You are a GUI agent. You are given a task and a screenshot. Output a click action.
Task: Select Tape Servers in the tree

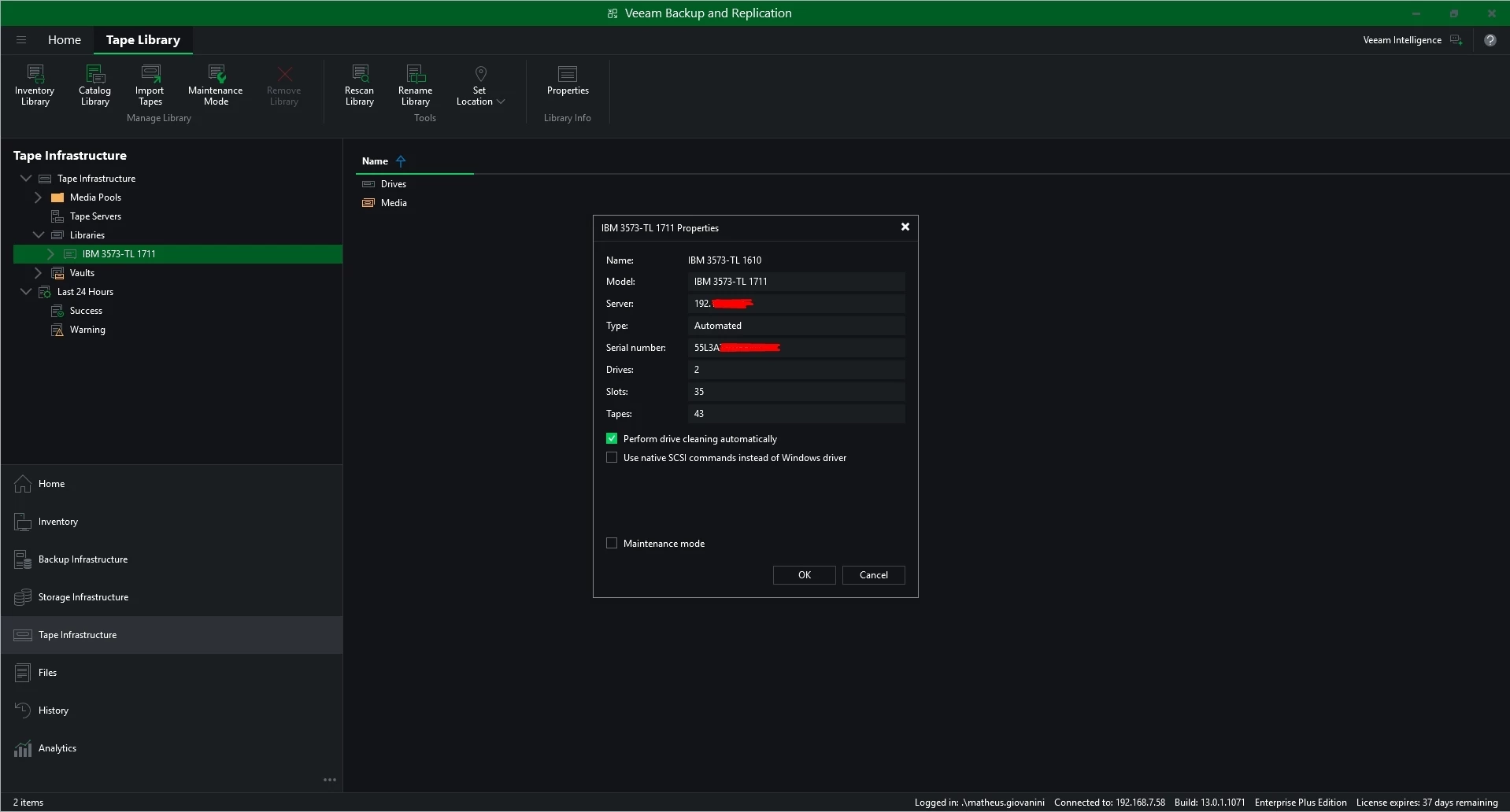pos(95,216)
